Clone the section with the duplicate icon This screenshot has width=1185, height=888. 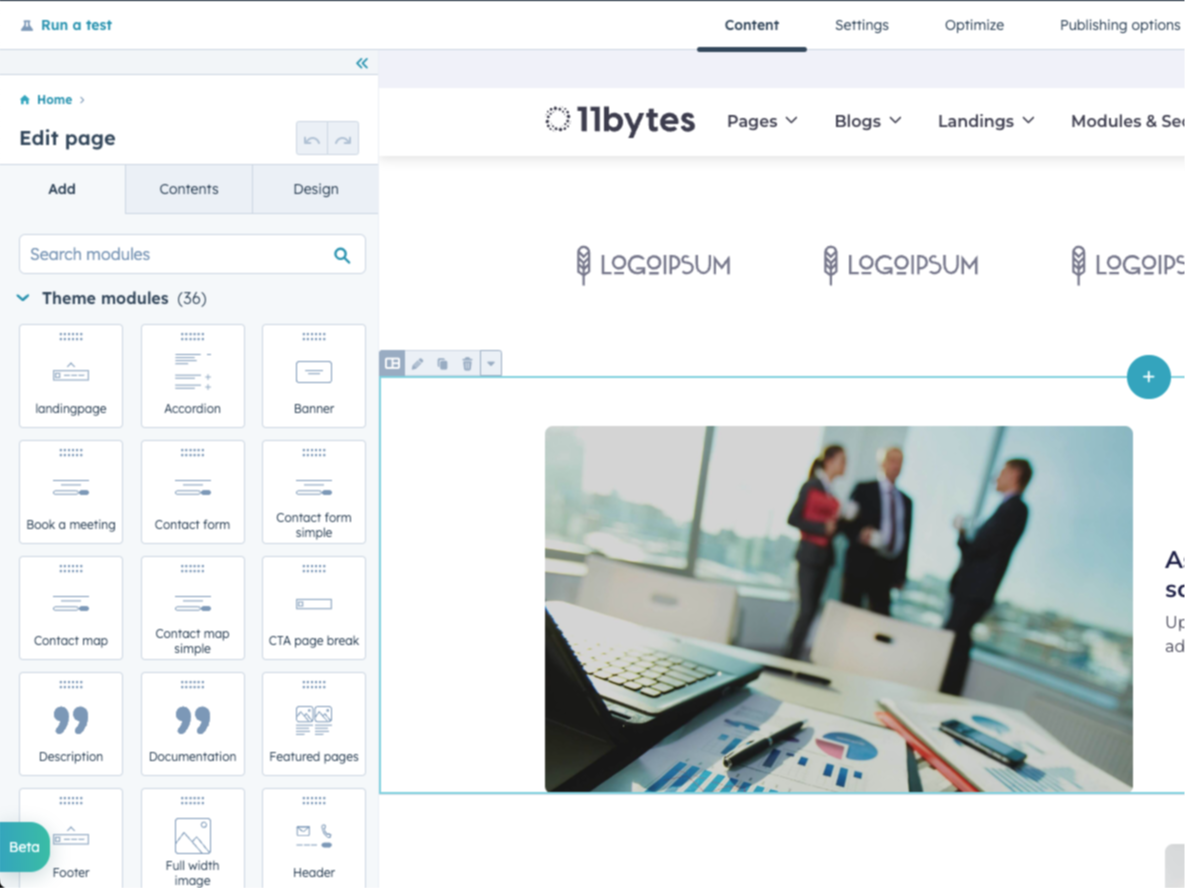pyautogui.click(x=442, y=364)
